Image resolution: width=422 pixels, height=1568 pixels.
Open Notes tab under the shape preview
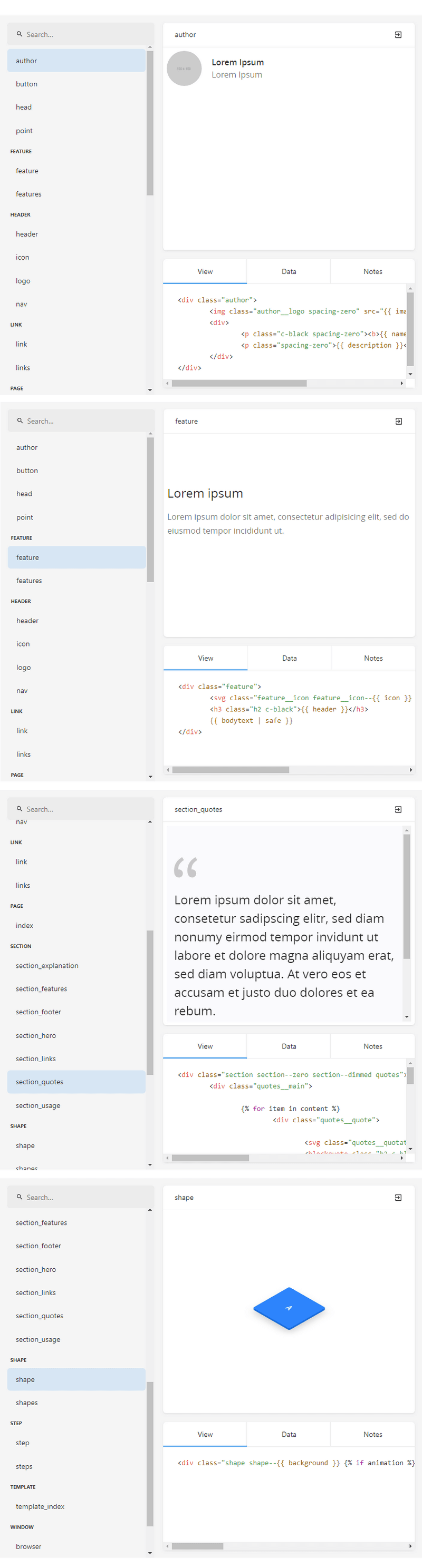click(x=372, y=1435)
